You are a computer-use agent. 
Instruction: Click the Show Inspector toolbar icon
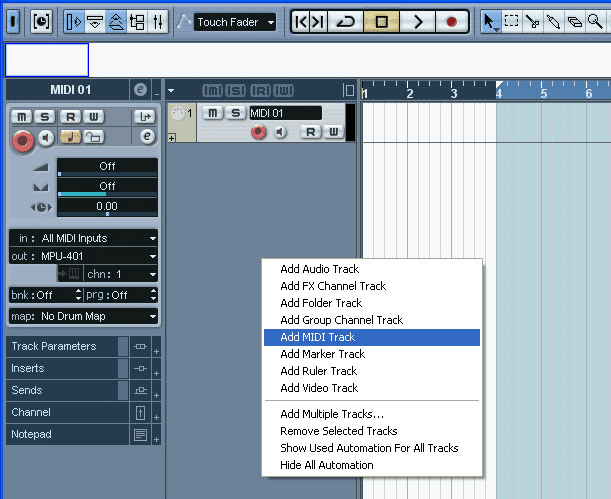(x=73, y=22)
